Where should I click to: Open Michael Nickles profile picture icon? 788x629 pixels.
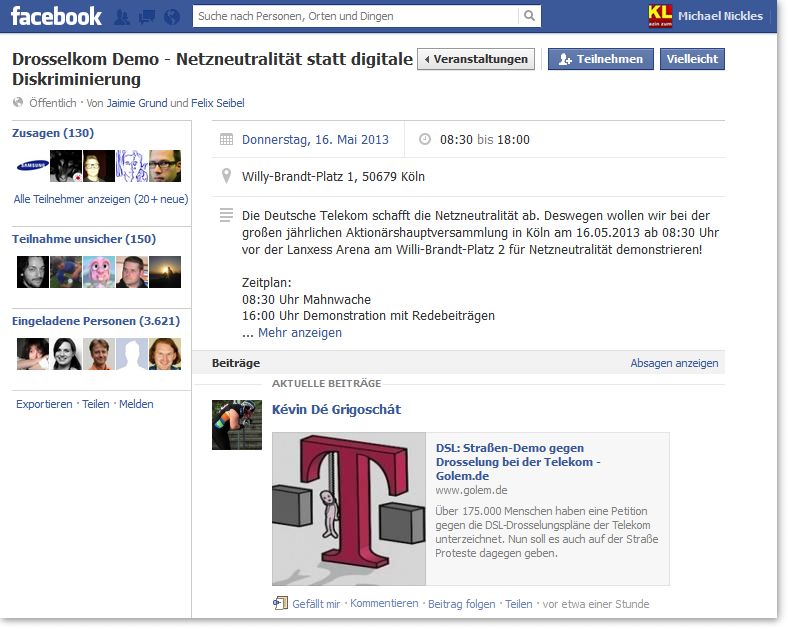coord(660,16)
